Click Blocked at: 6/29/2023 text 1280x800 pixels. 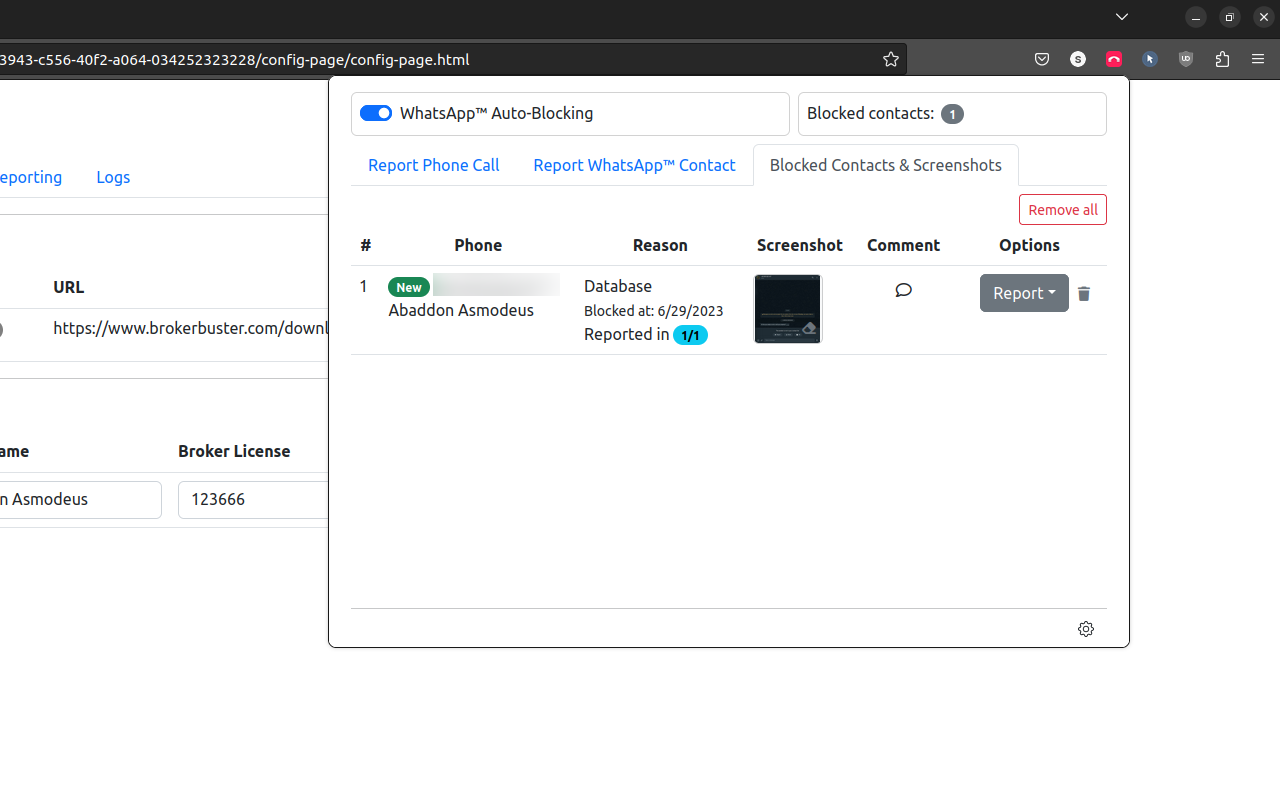point(653,311)
